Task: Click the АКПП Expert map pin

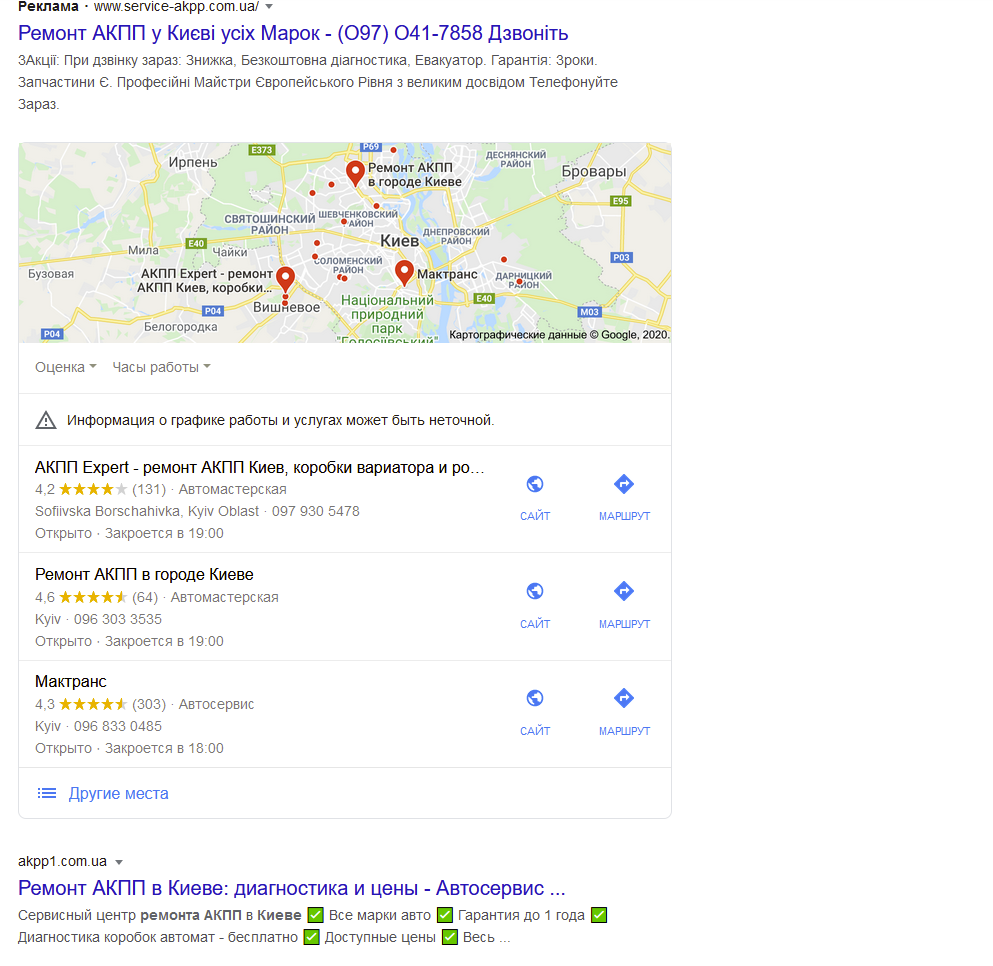Action: point(286,279)
